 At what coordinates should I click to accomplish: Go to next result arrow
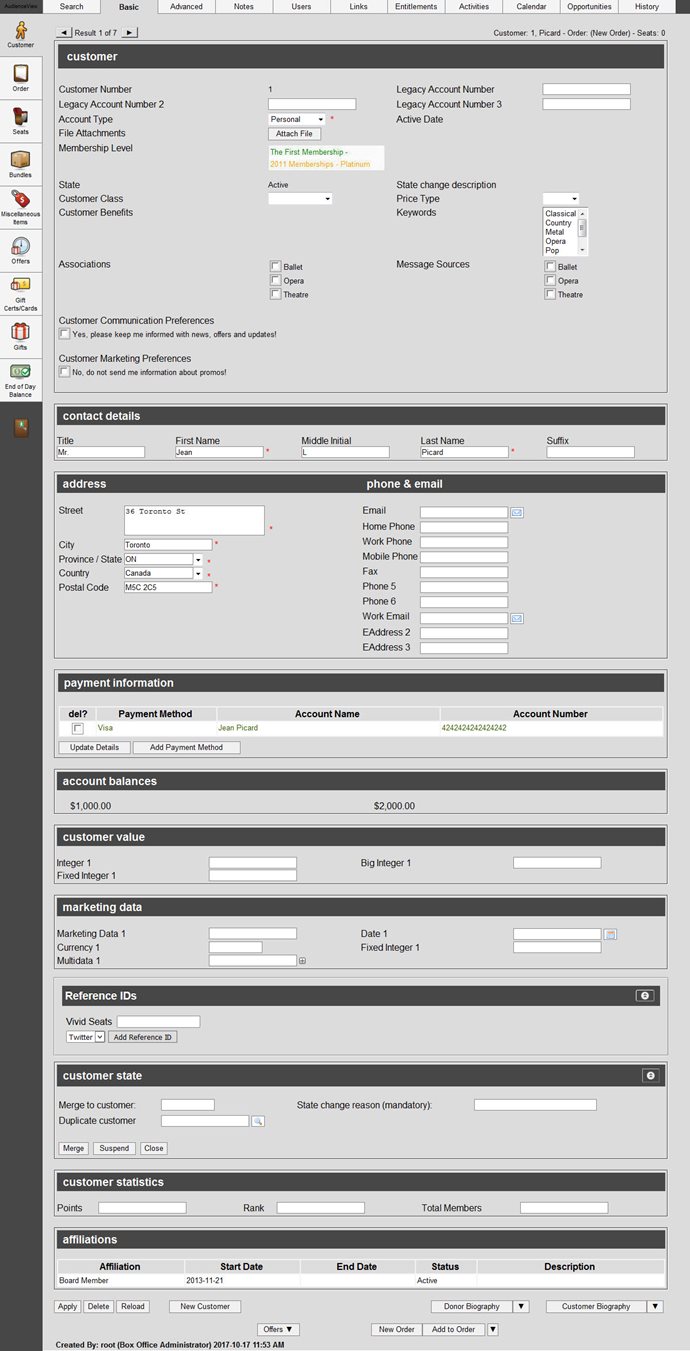(130, 33)
